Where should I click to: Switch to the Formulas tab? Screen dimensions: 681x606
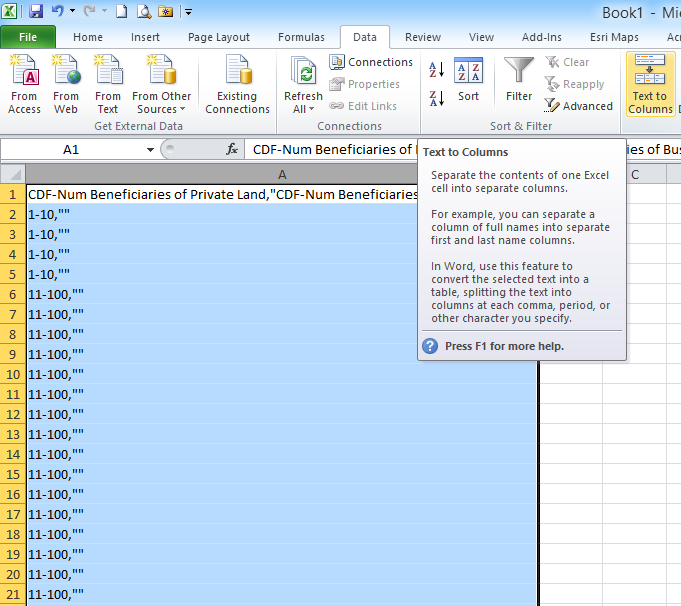(301, 37)
